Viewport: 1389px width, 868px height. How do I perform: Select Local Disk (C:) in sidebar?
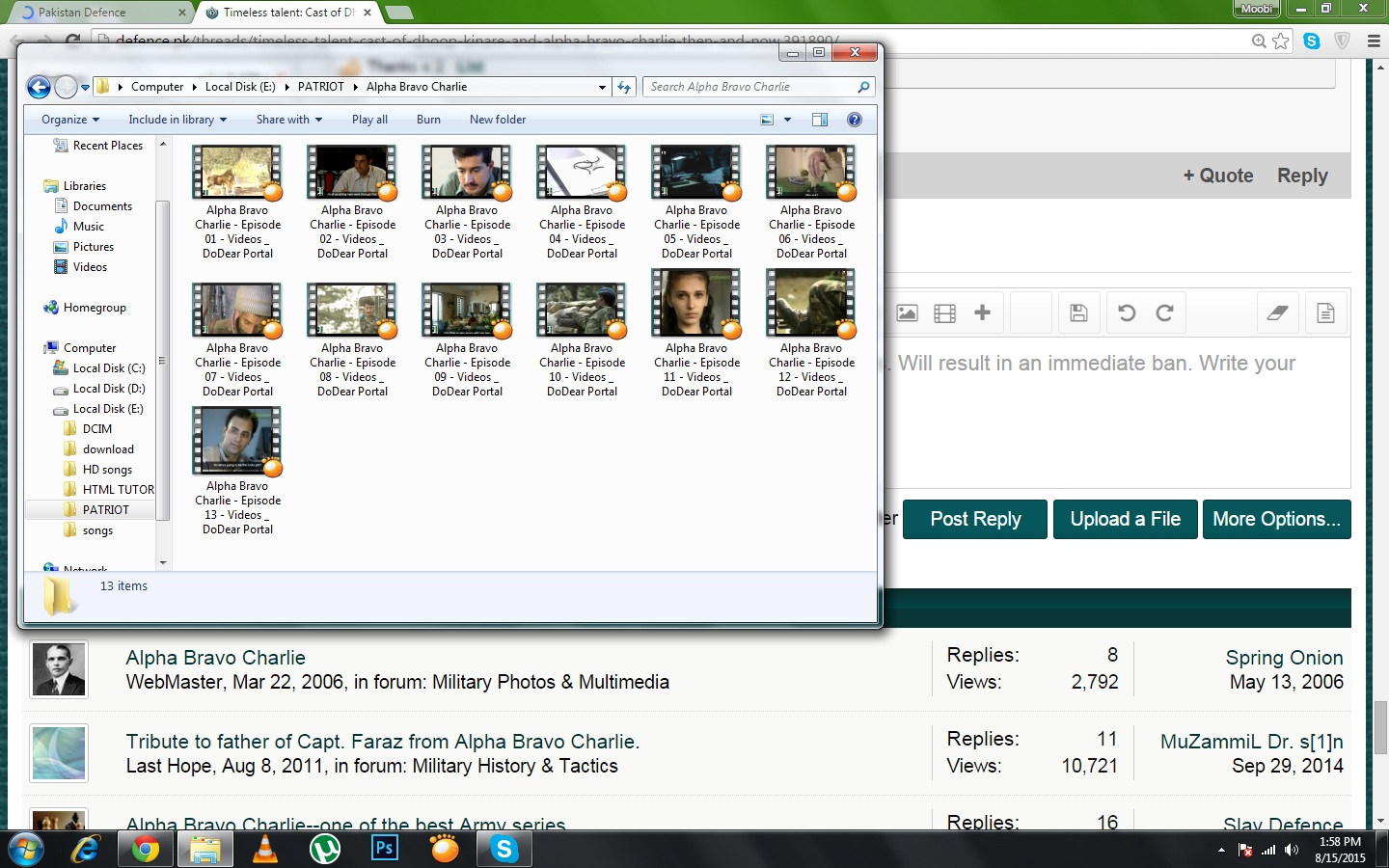tap(99, 368)
